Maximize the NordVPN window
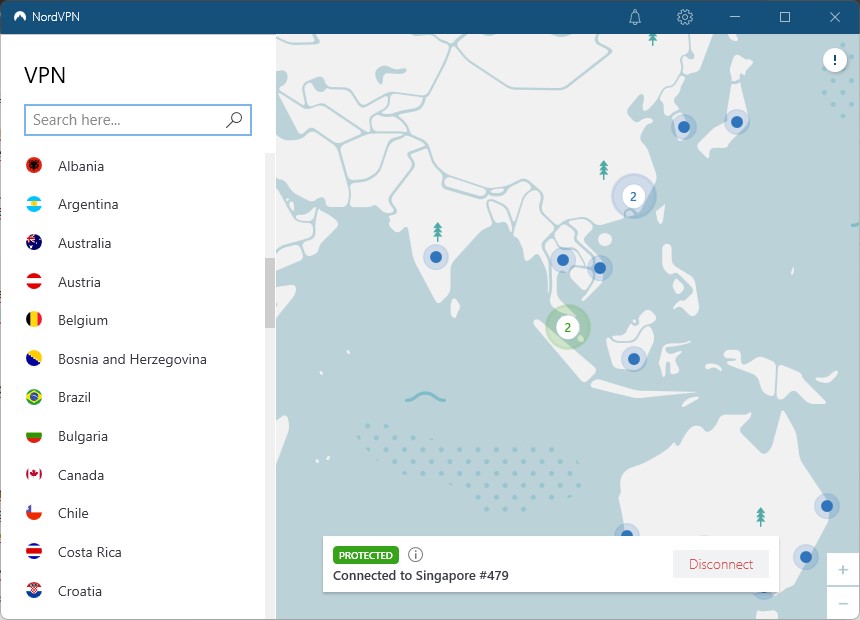Screen dimensions: 860x620 click(x=785, y=17)
